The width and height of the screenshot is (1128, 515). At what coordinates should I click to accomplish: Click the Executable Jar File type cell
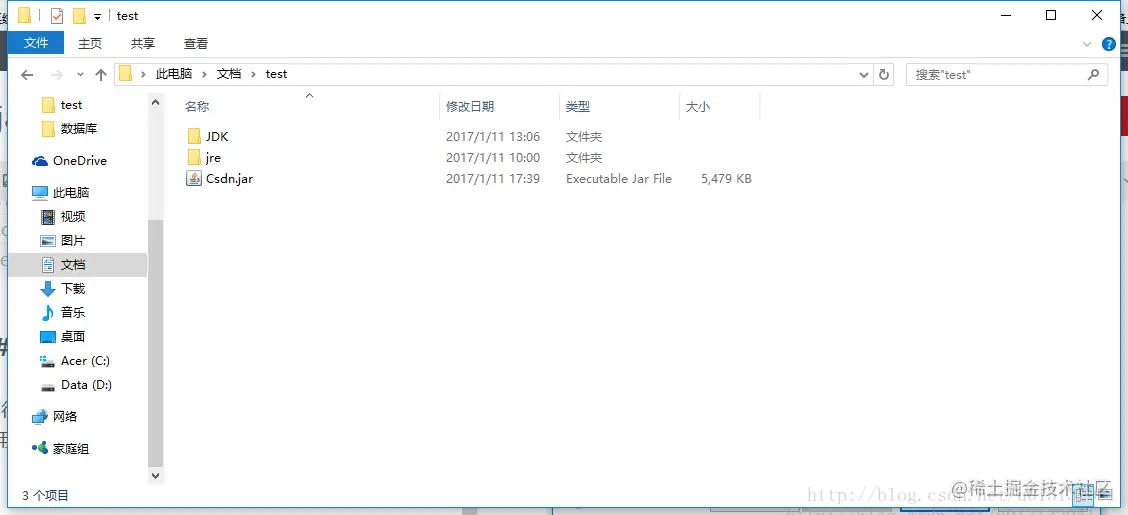point(619,178)
